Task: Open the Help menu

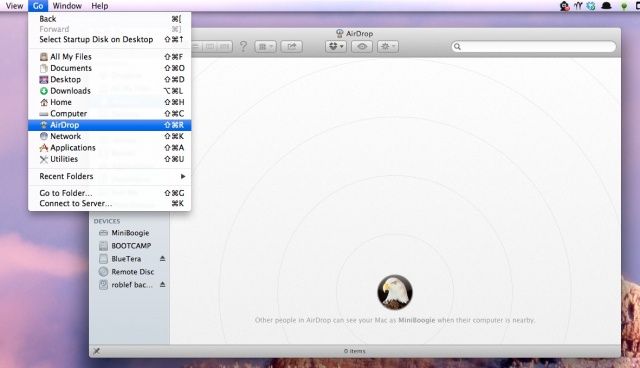Action: [100, 6]
